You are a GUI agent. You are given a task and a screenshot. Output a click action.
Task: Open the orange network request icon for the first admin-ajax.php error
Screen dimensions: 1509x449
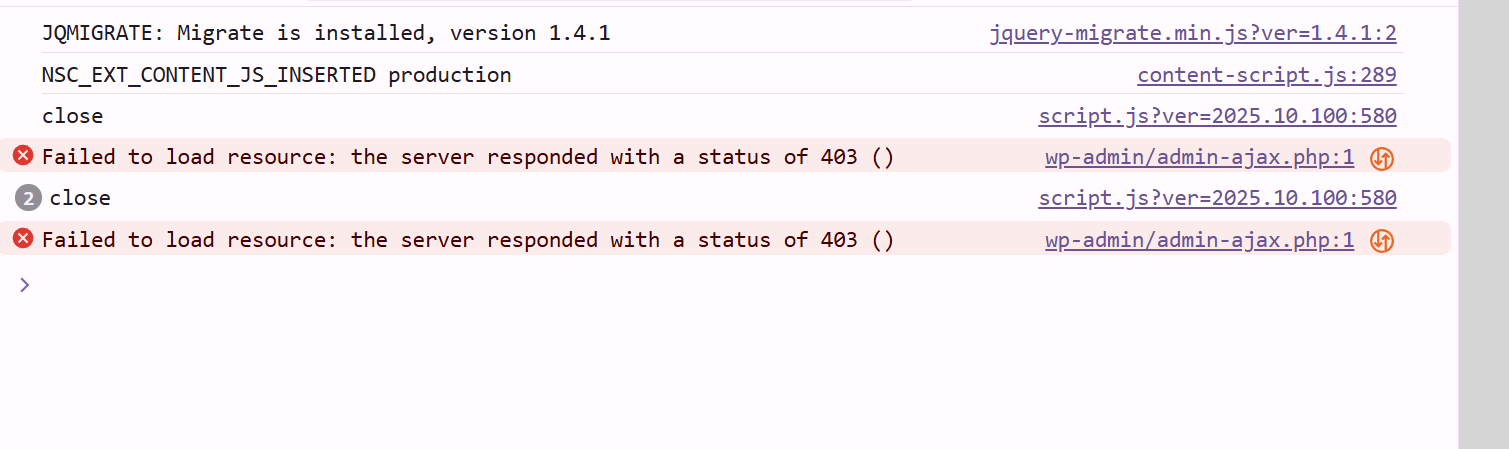[1381, 157]
